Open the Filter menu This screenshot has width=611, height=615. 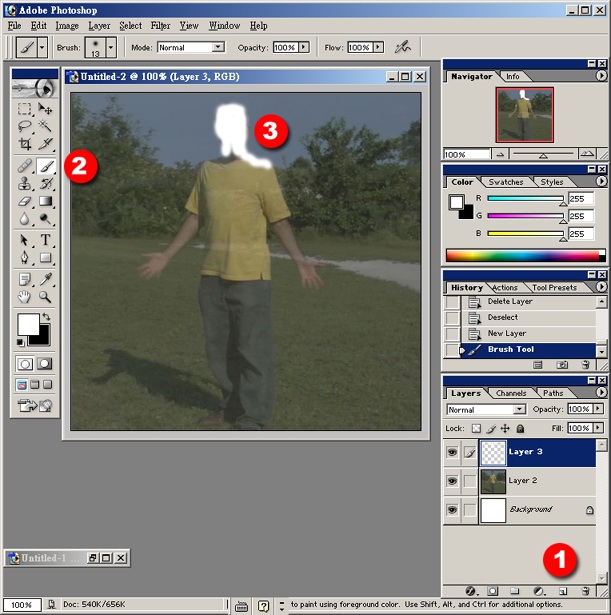160,25
